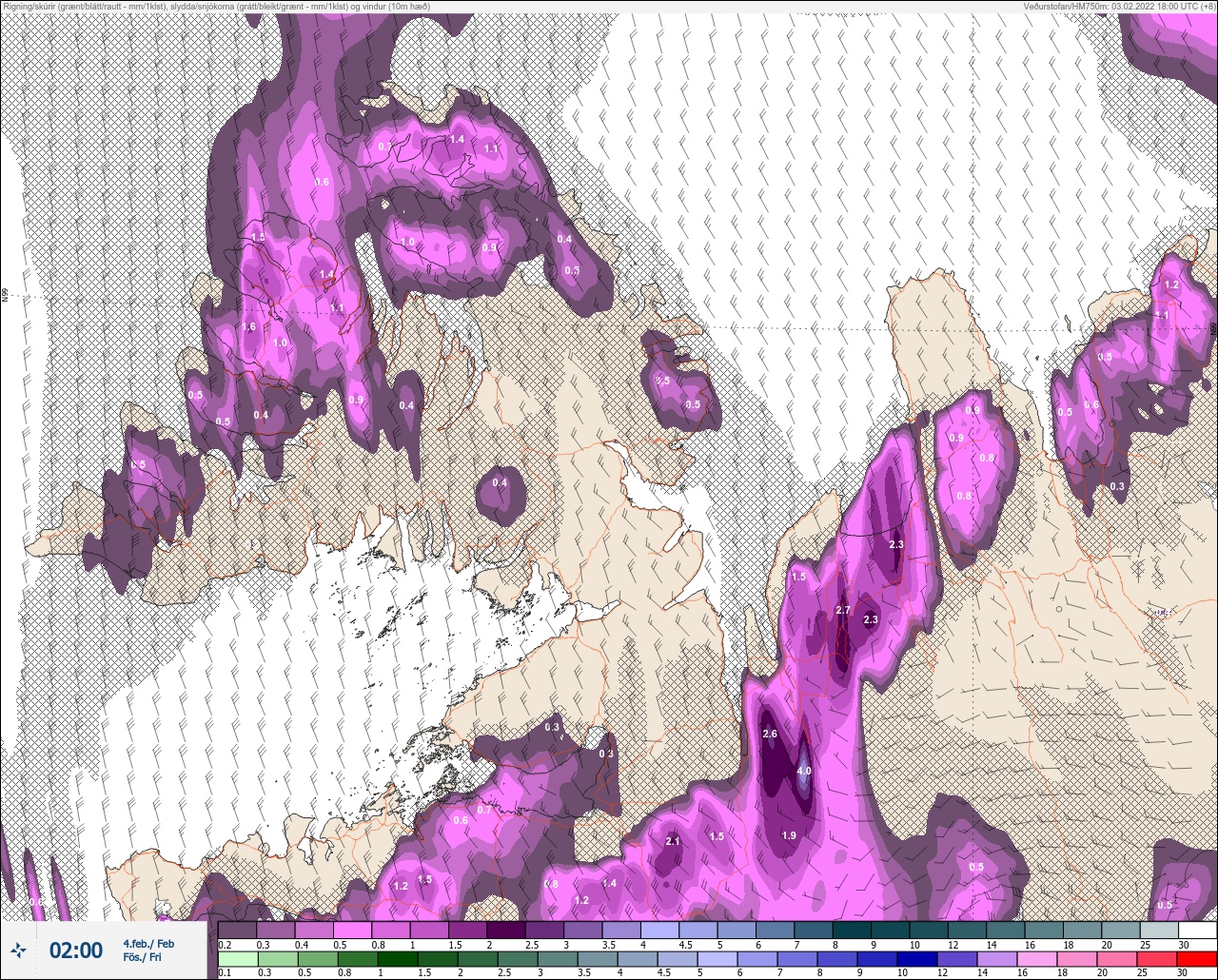Click the N99 label on left map edge
Screen dimensions: 1218x980
click(5, 296)
